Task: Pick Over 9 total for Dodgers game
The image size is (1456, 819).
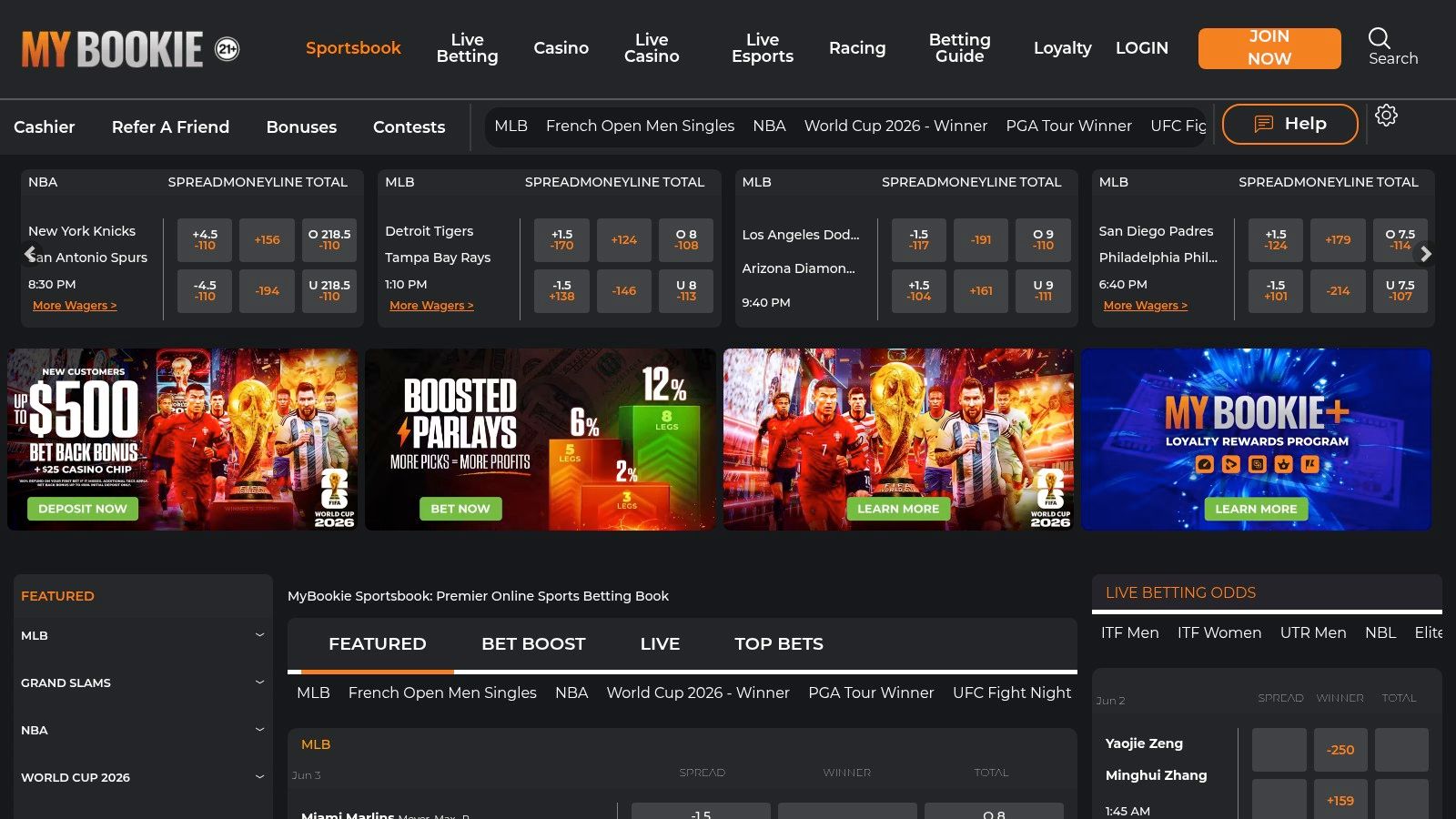Action: 1043,240
